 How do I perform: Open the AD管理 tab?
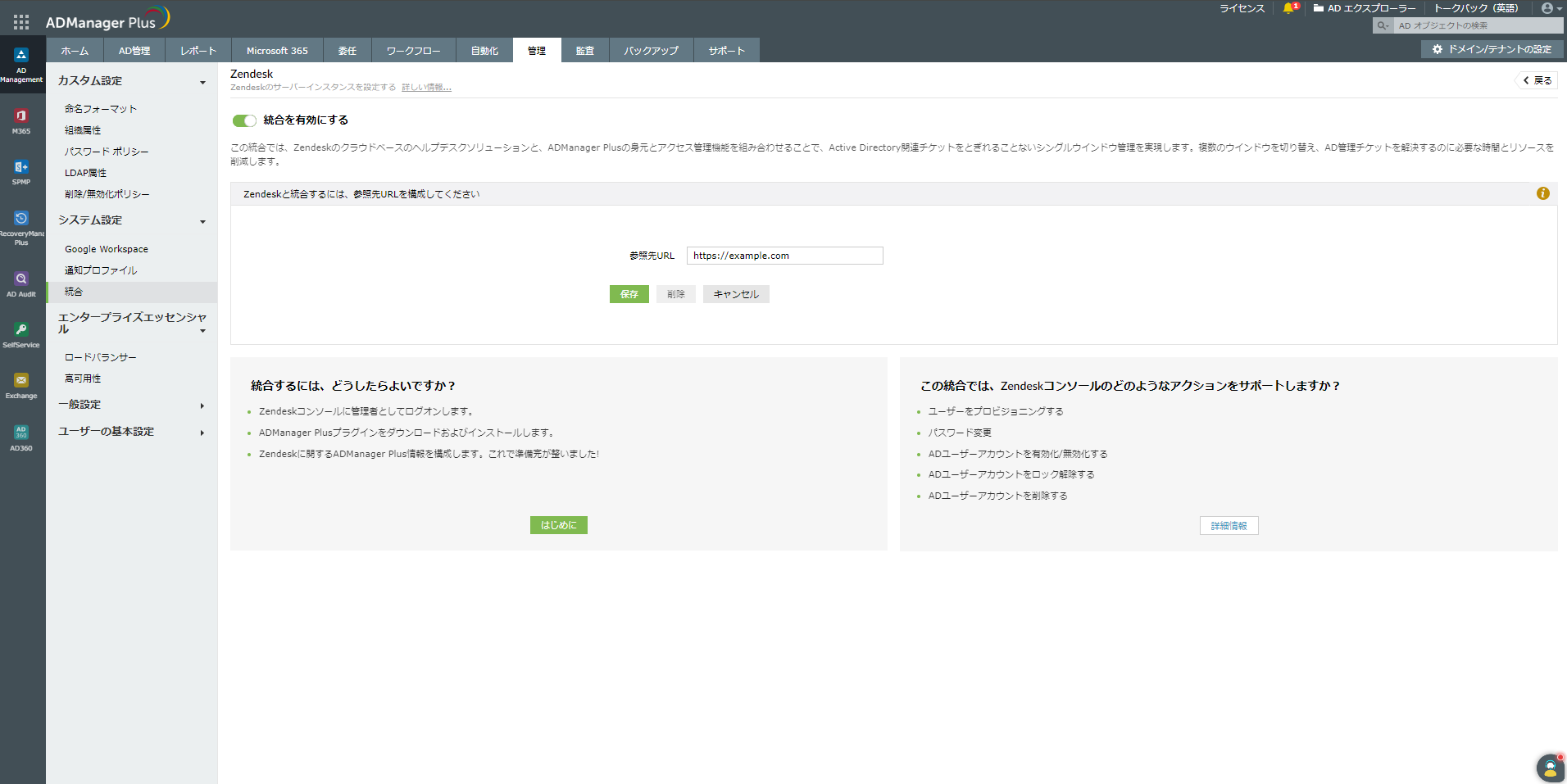click(x=134, y=50)
